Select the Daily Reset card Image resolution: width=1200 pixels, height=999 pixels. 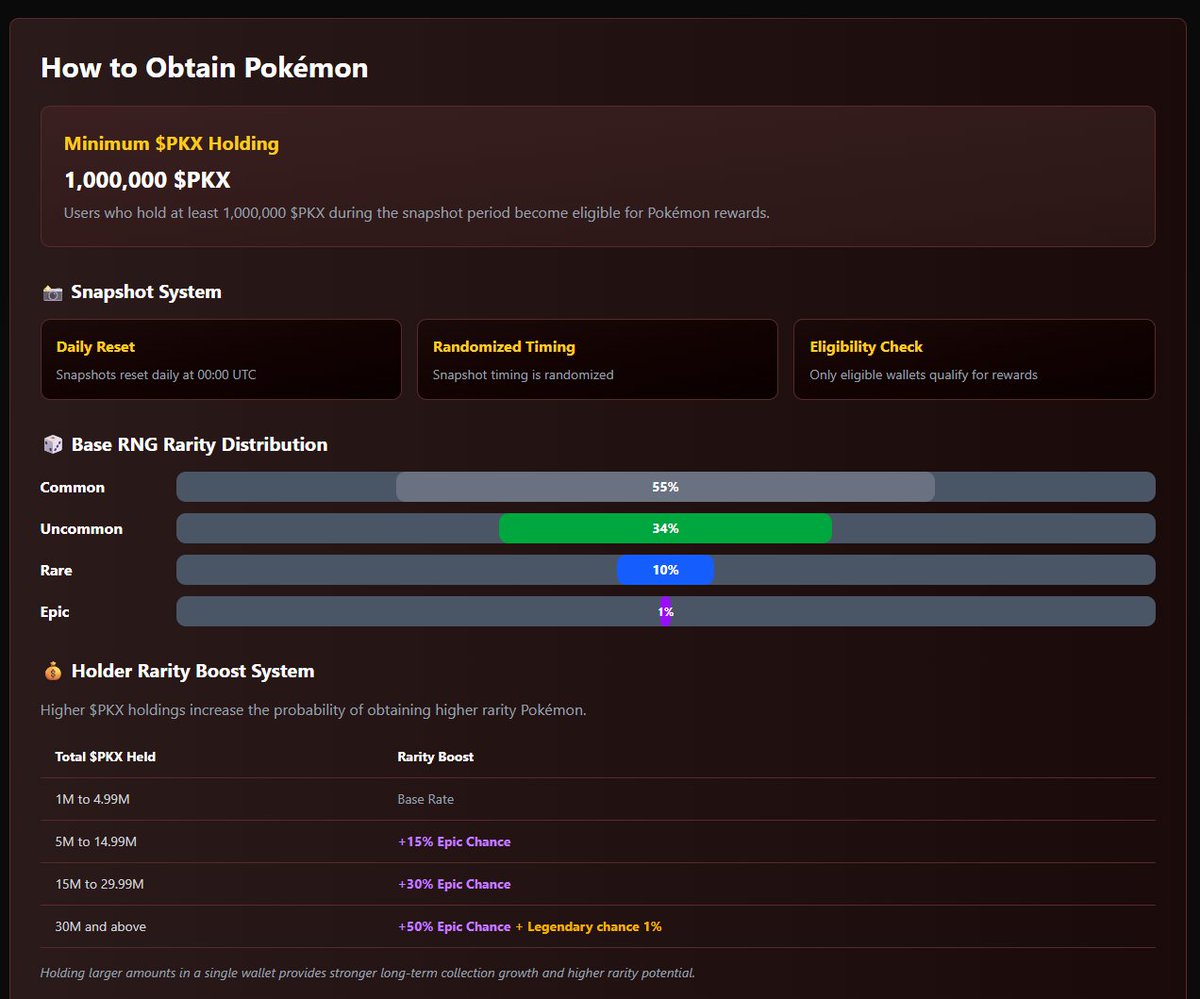point(221,359)
